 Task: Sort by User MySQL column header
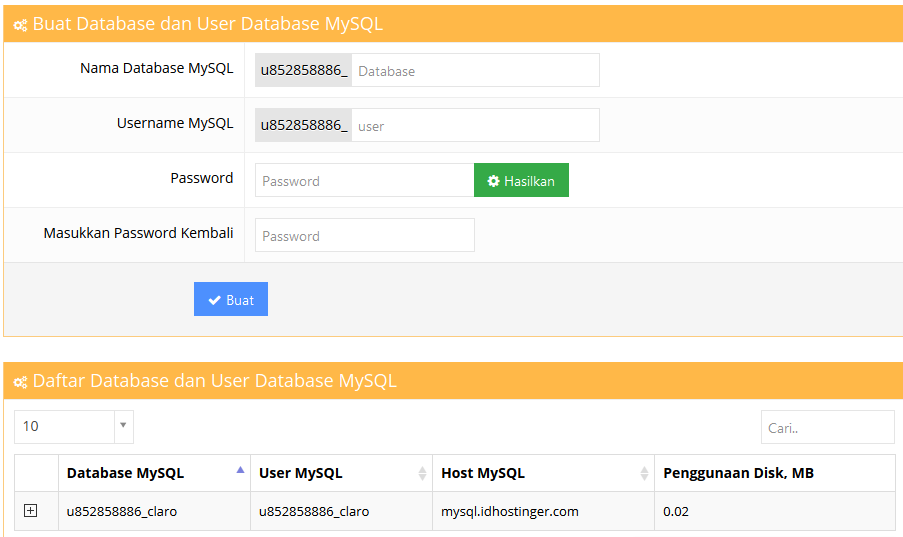pyautogui.click(x=342, y=473)
